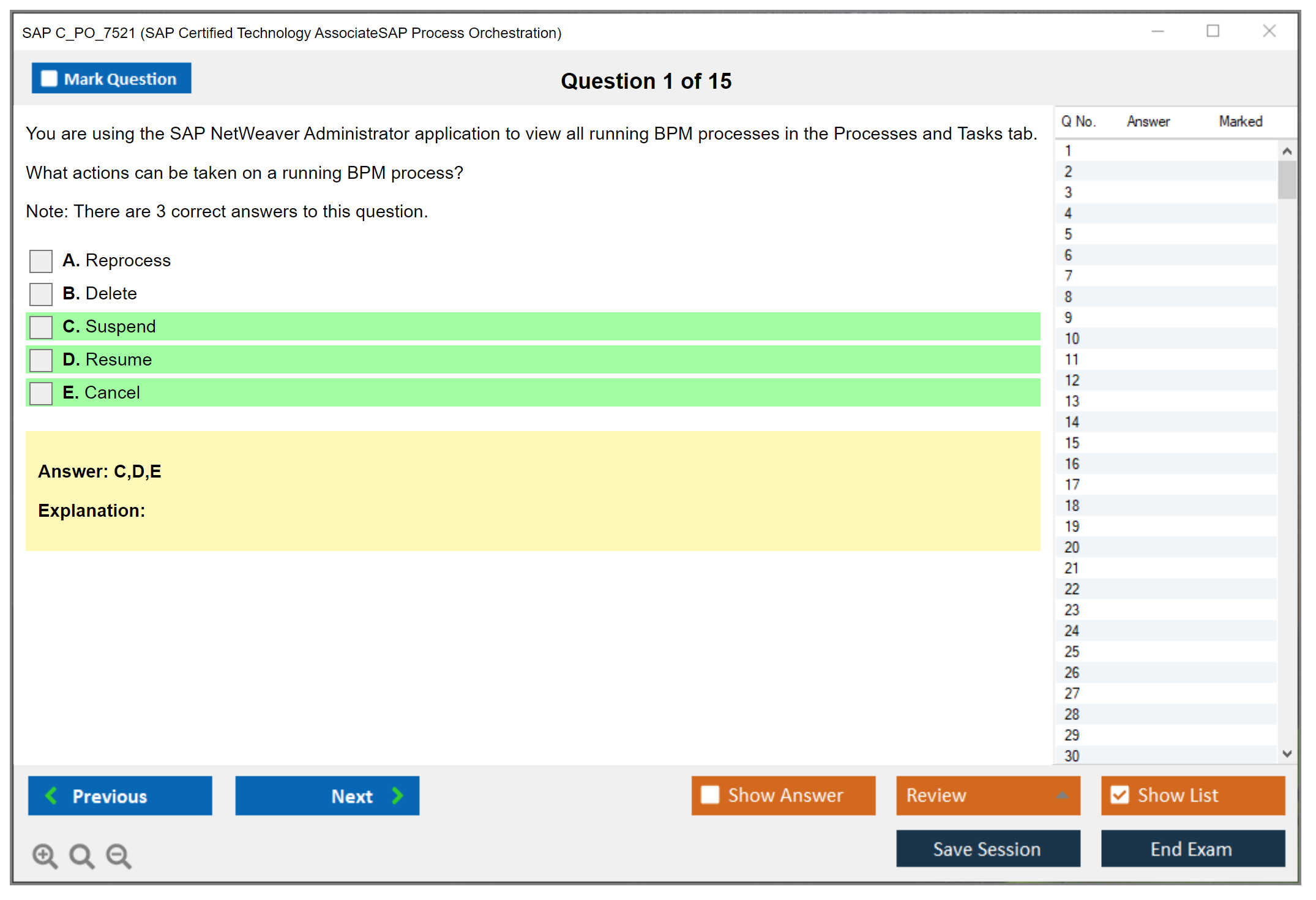Click the zoom out magnifier icon

[x=119, y=856]
